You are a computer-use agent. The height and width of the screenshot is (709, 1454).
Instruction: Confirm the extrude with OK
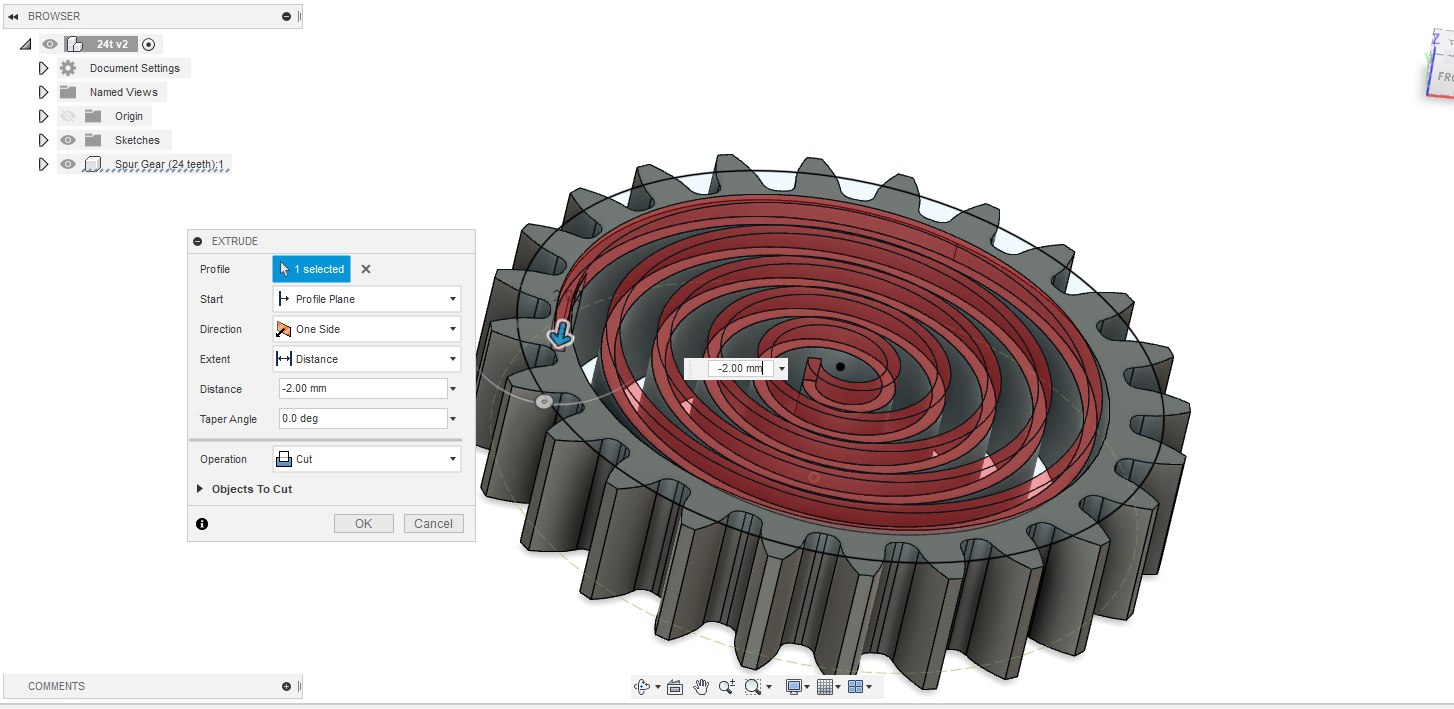click(363, 523)
